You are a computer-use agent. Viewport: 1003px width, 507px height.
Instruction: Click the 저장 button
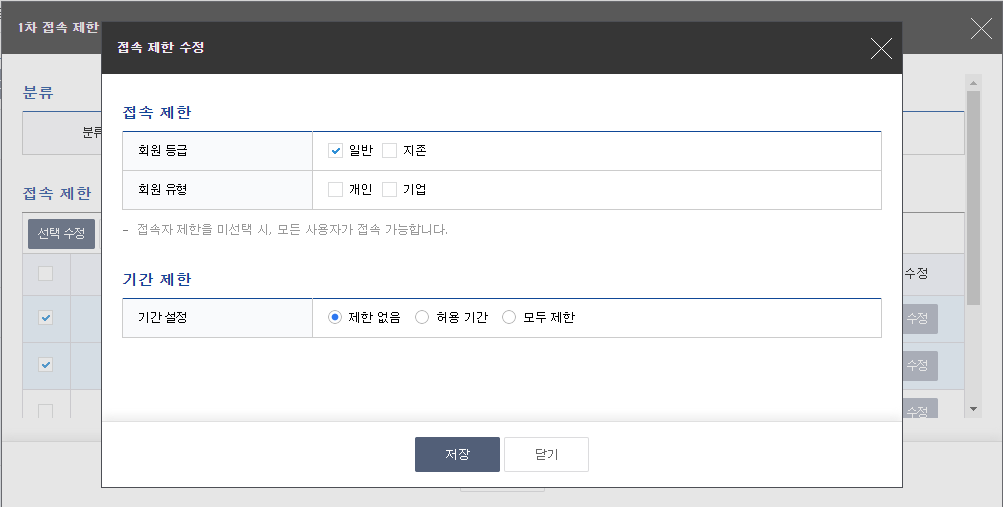coord(457,454)
